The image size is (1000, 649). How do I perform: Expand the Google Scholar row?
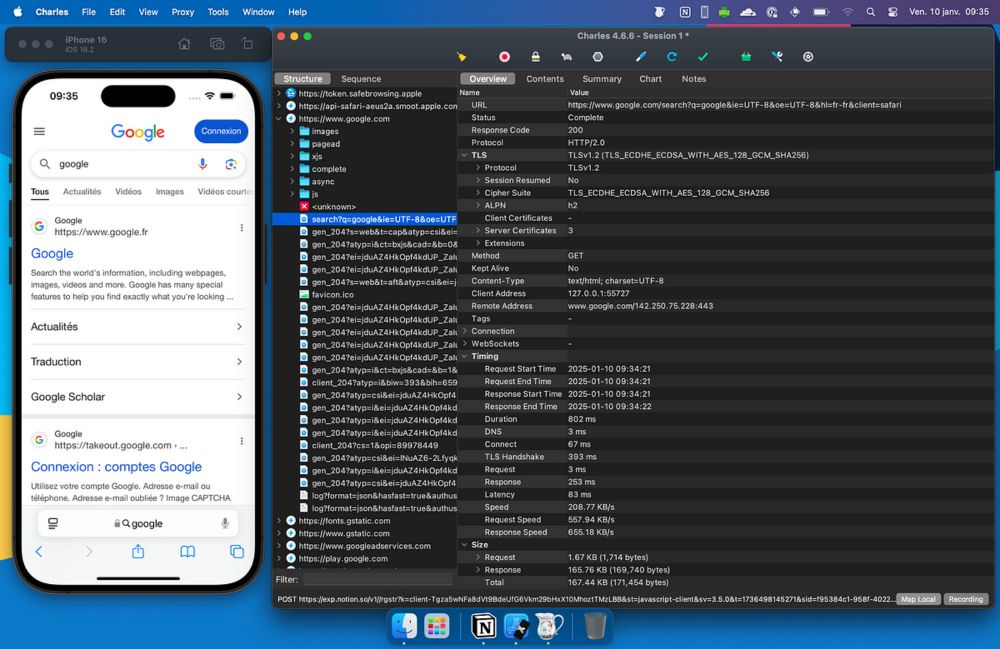click(x=136, y=397)
